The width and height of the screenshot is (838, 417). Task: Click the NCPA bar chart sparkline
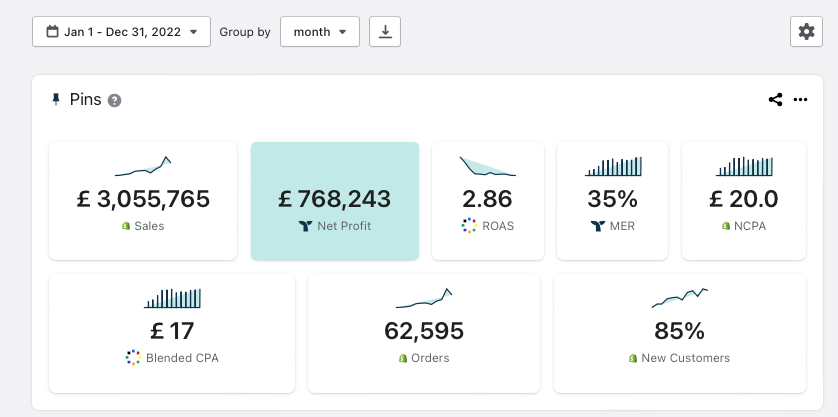744,167
